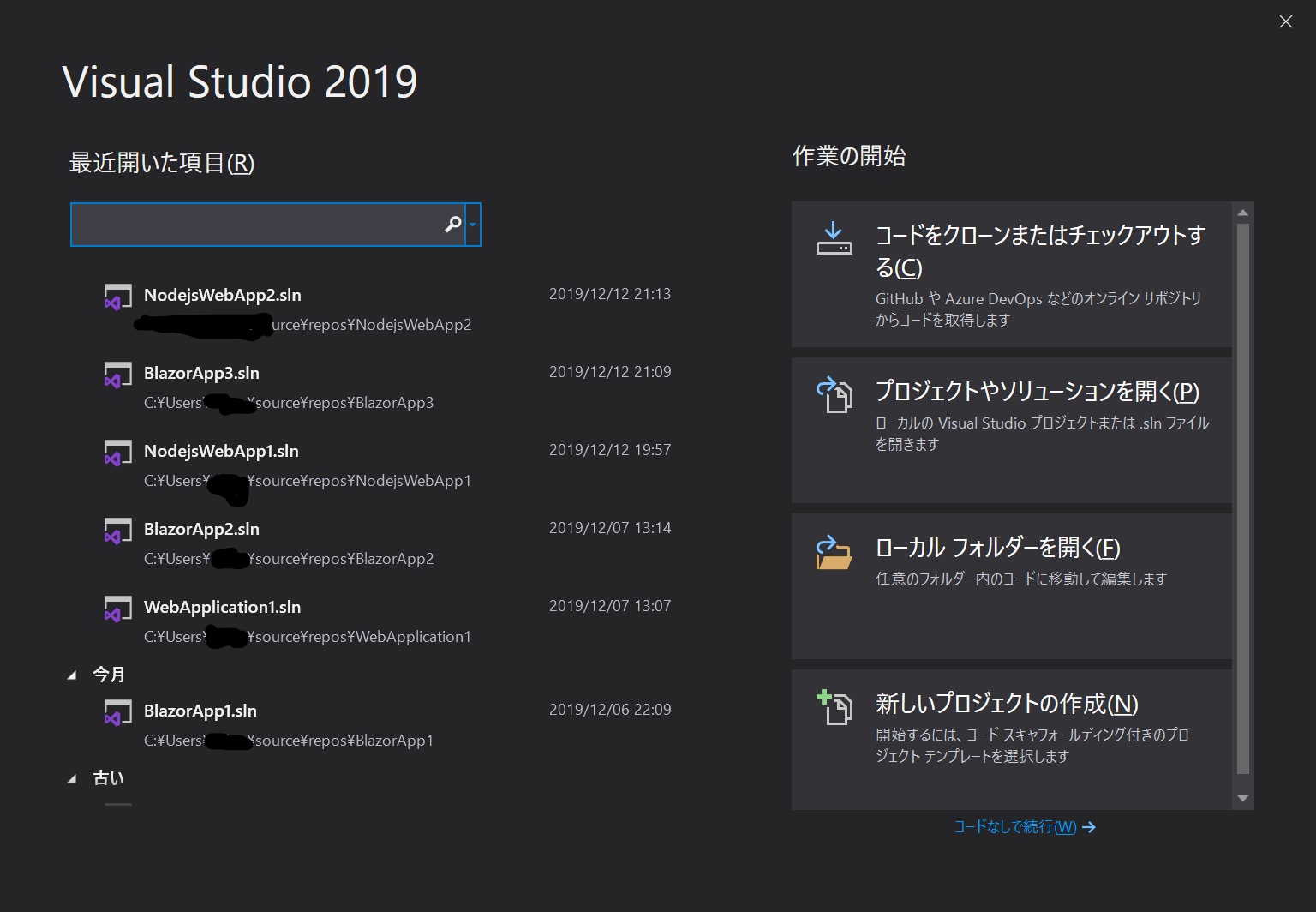Click the 古い group label

[109, 778]
